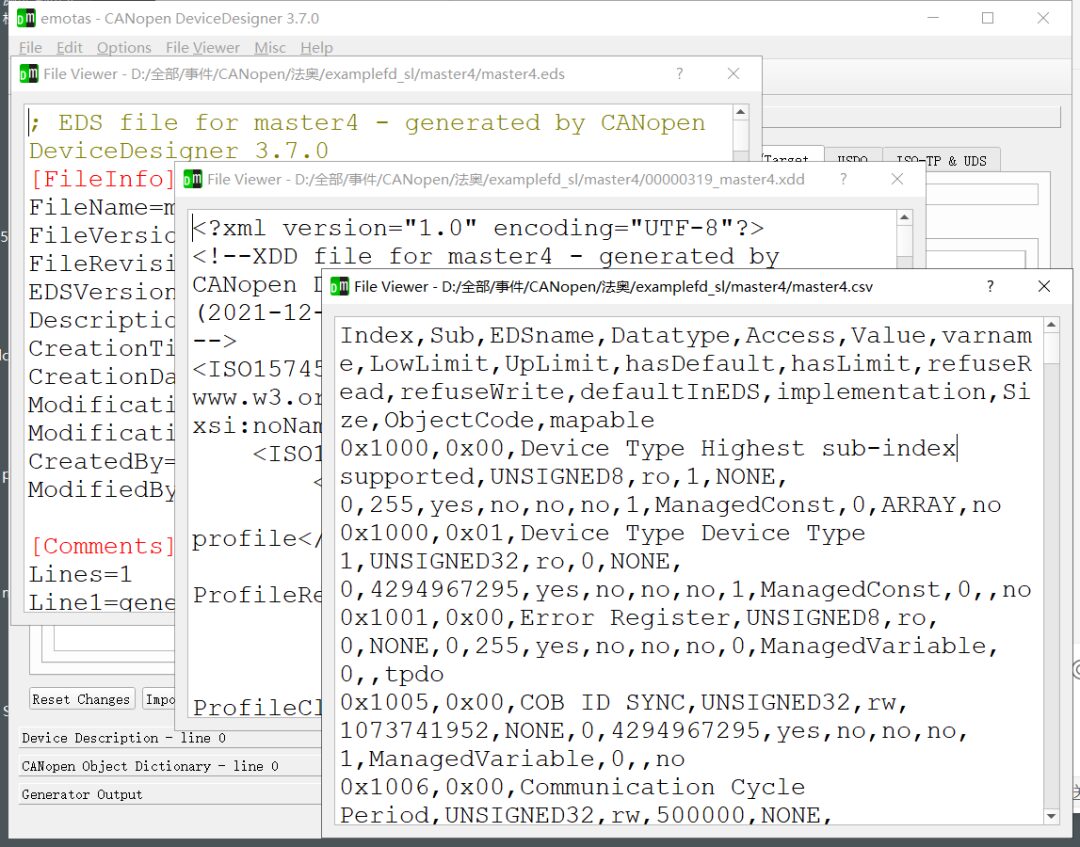
Task: Open the File Viewer menu
Action: (x=202, y=48)
